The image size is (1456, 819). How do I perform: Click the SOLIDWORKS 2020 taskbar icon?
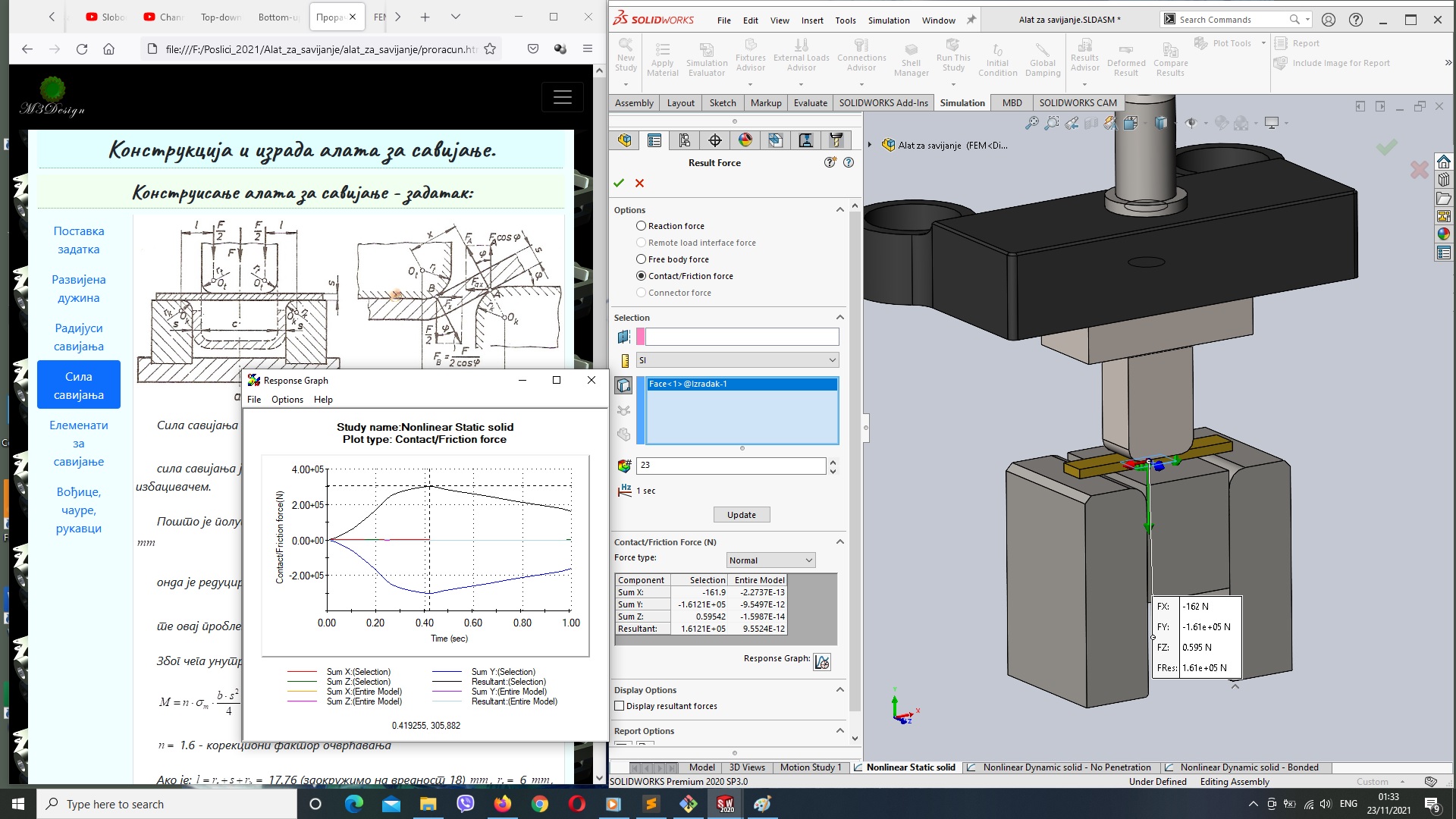(726, 804)
